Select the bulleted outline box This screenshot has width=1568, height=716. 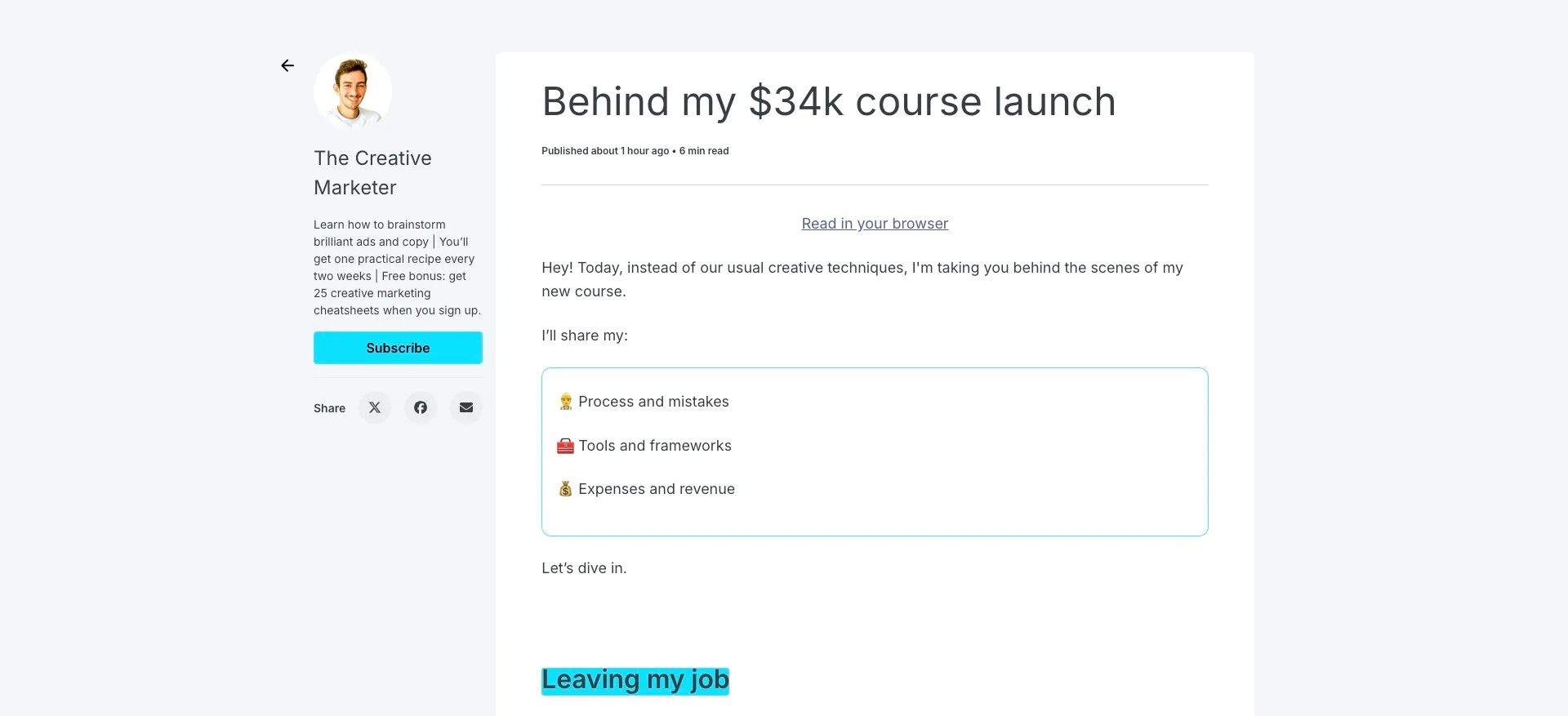pos(875,451)
